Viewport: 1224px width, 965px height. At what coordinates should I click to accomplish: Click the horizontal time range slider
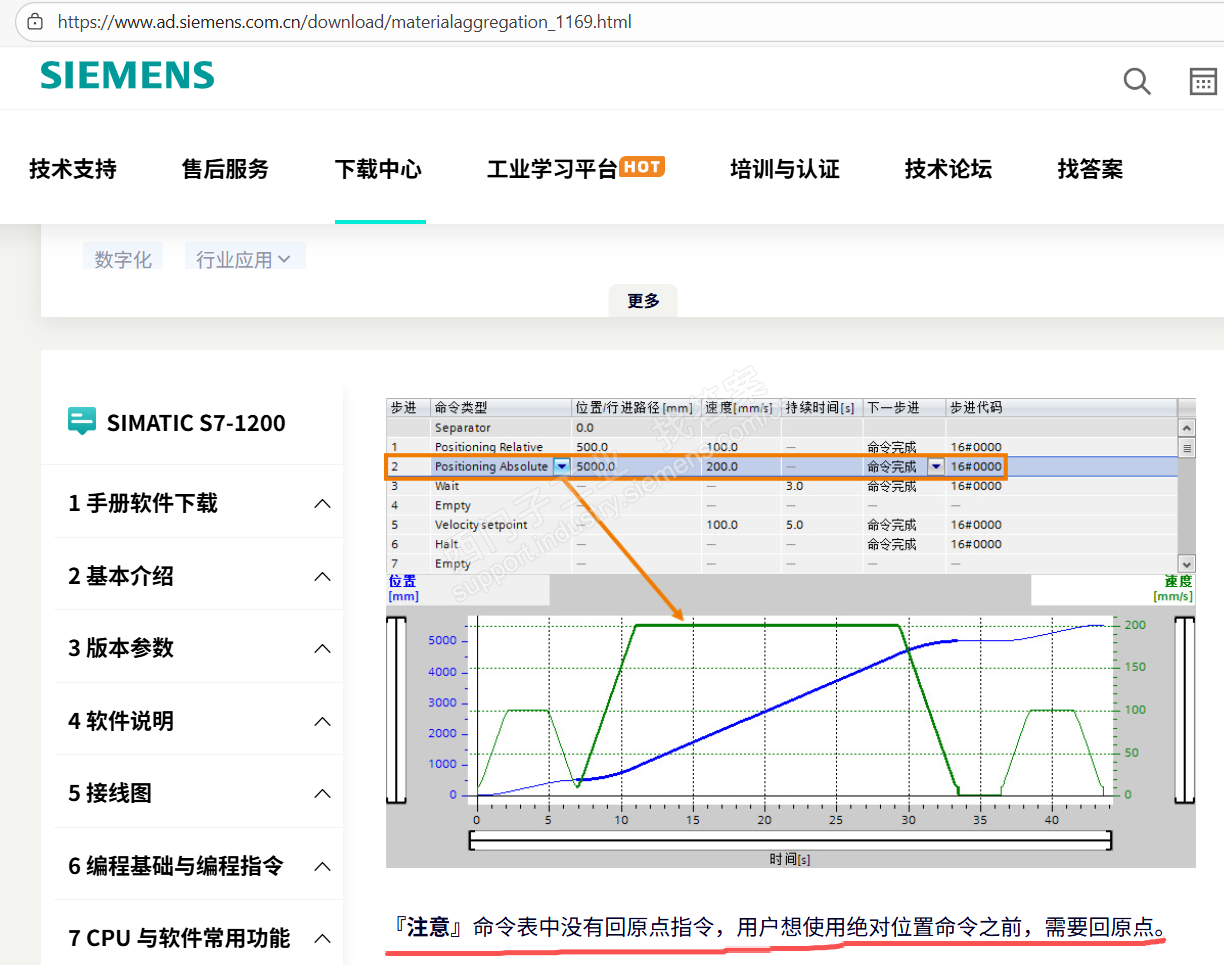tap(790, 841)
